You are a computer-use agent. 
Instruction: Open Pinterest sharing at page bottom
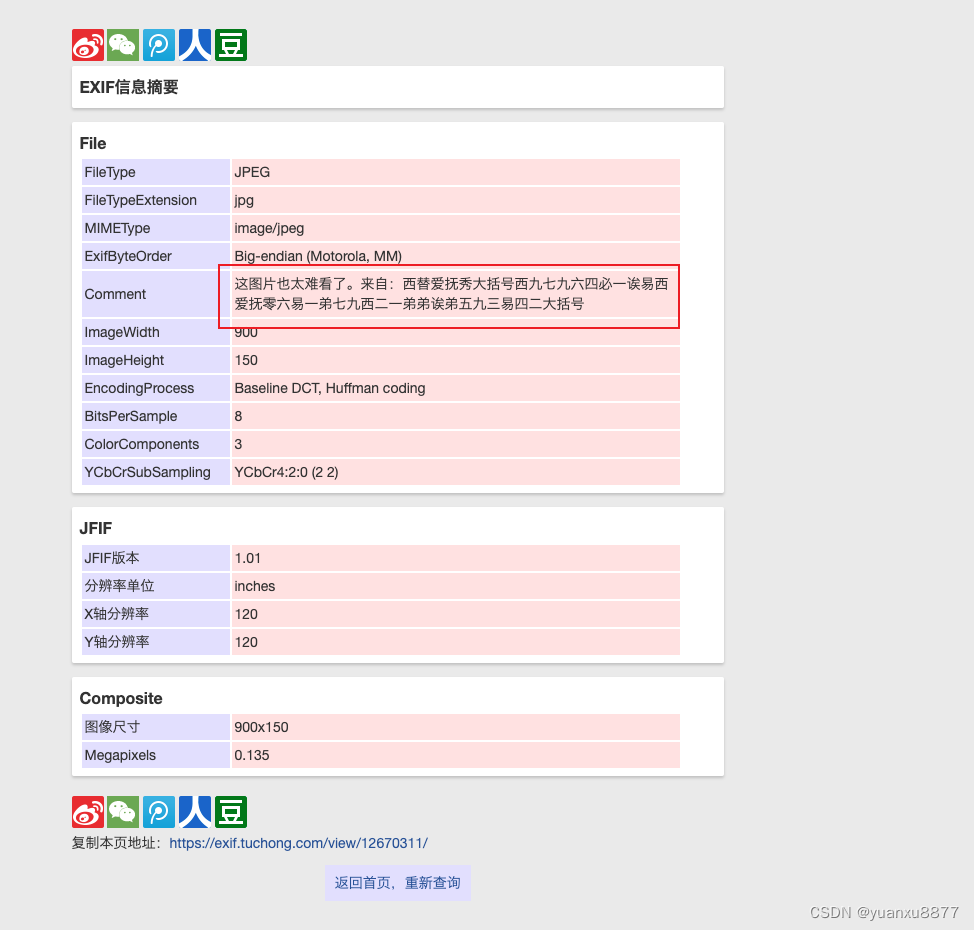point(158,811)
